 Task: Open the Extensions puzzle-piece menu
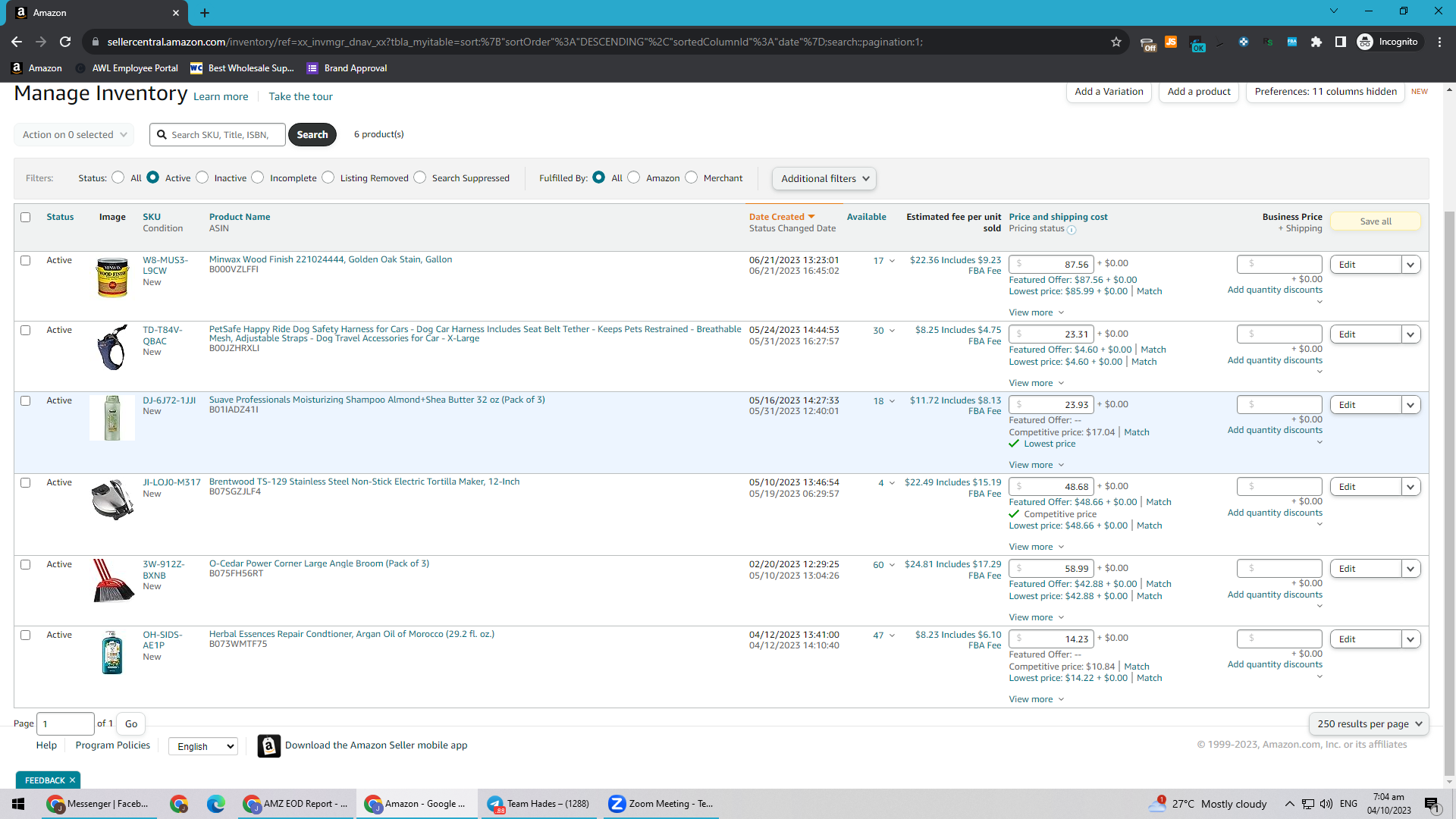coord(1316,42)
